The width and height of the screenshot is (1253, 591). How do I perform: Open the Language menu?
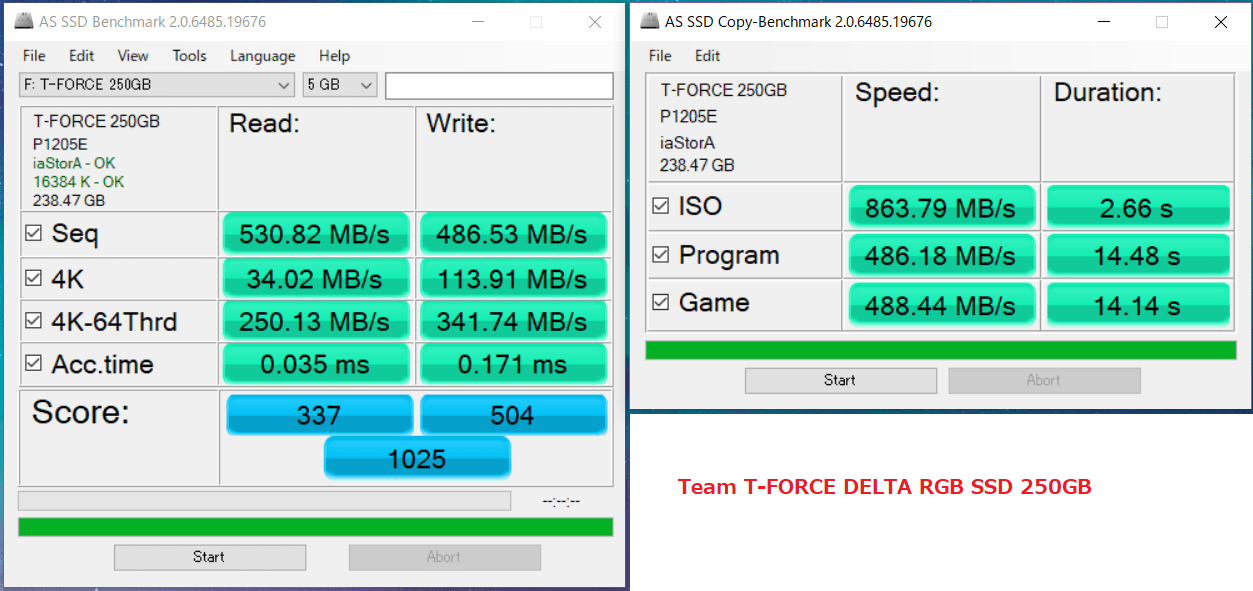coord(262,56)
